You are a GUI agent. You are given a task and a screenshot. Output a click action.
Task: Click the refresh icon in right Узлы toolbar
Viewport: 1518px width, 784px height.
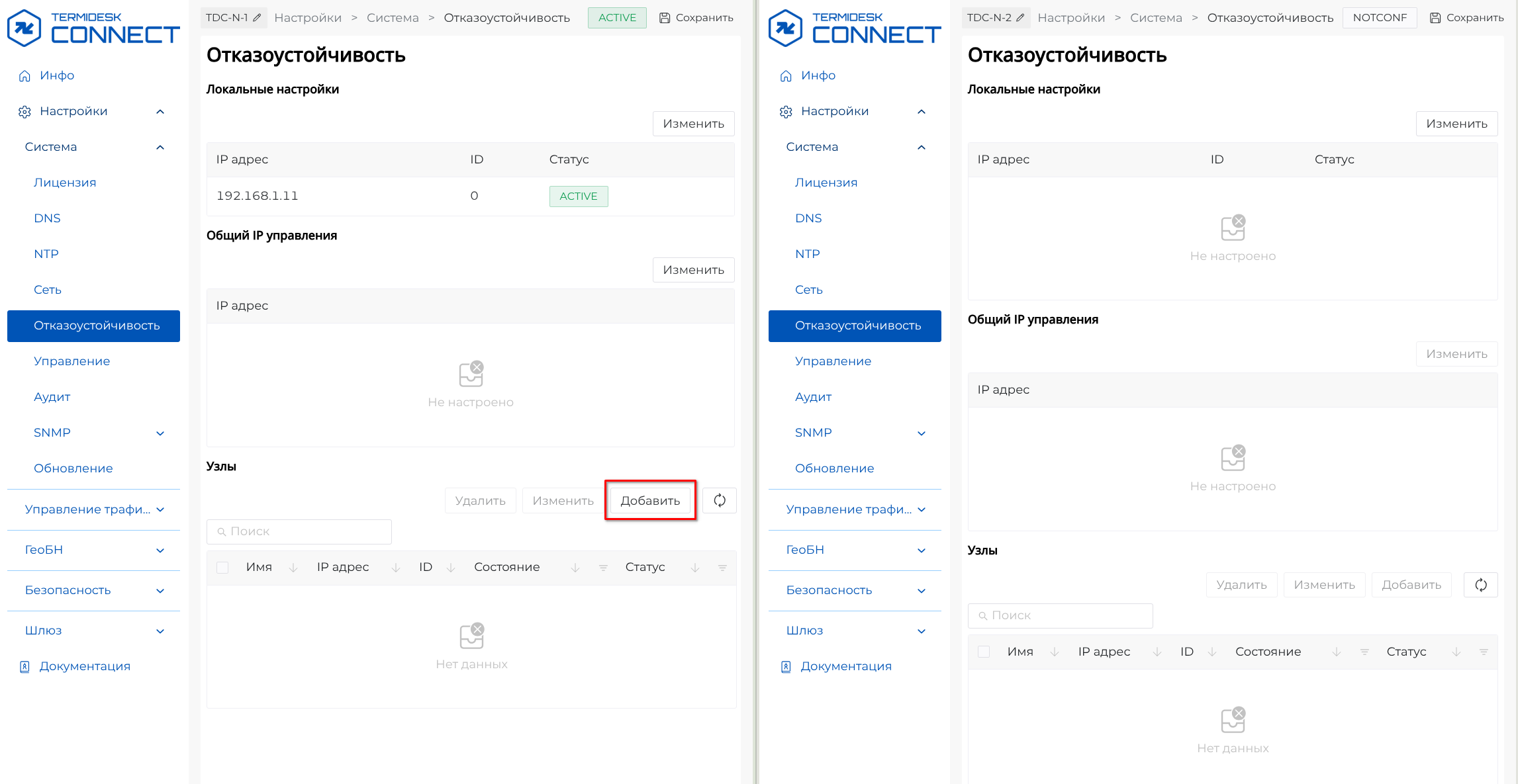coord(1481,585)
